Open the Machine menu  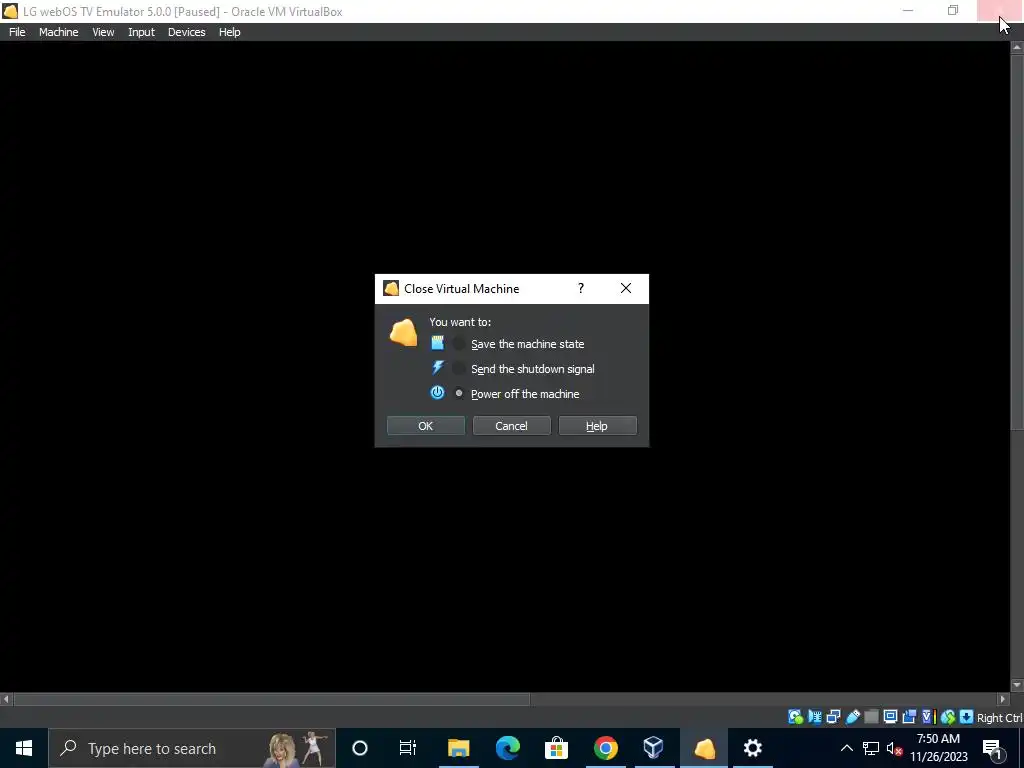[59, 32]
